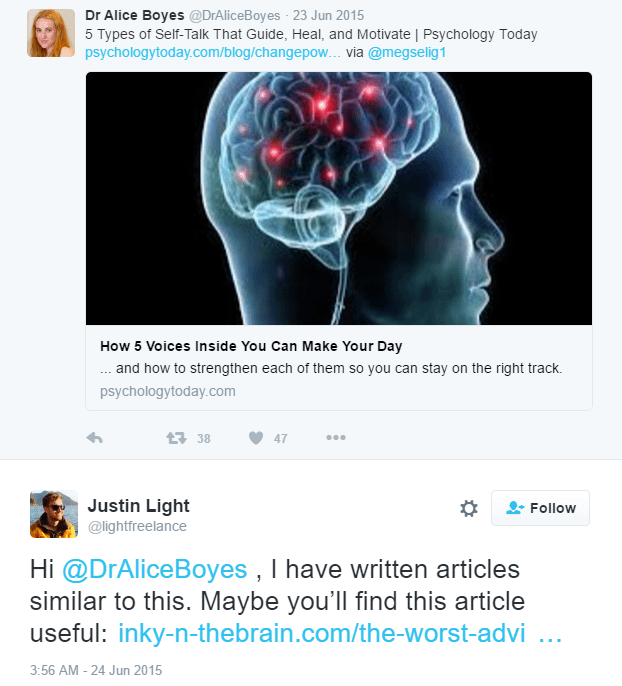Retweet the self-talk article tweet
The image size is (622, 686).
point(176,438)
